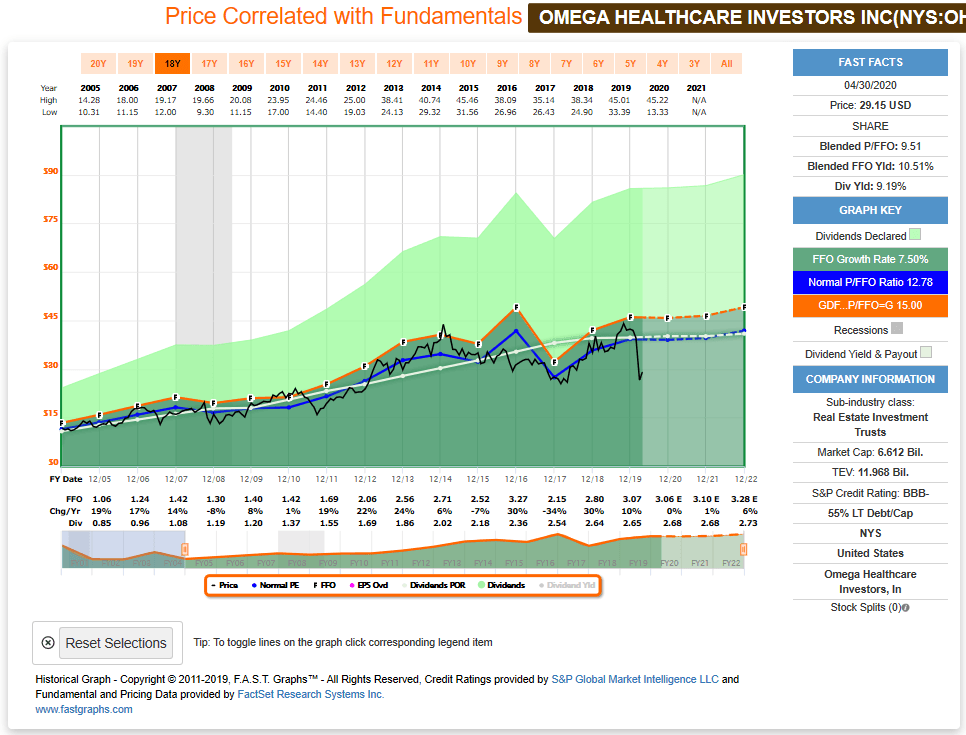Select the All timeframe tab
The image size is (966, 735).
(726, 62)
